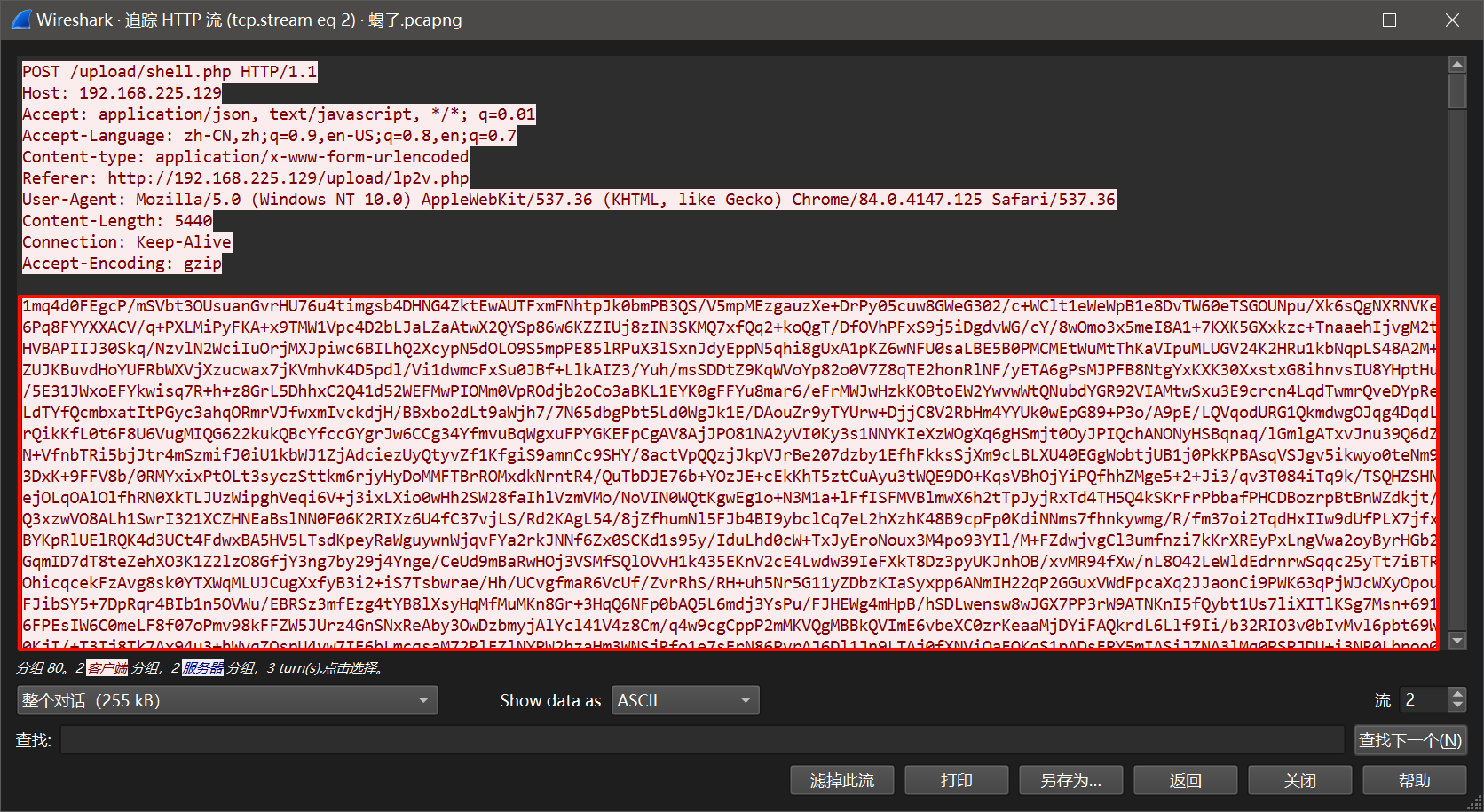Click the 返回 back button
Viewport: 1484px width, 812px height.
1185,780
